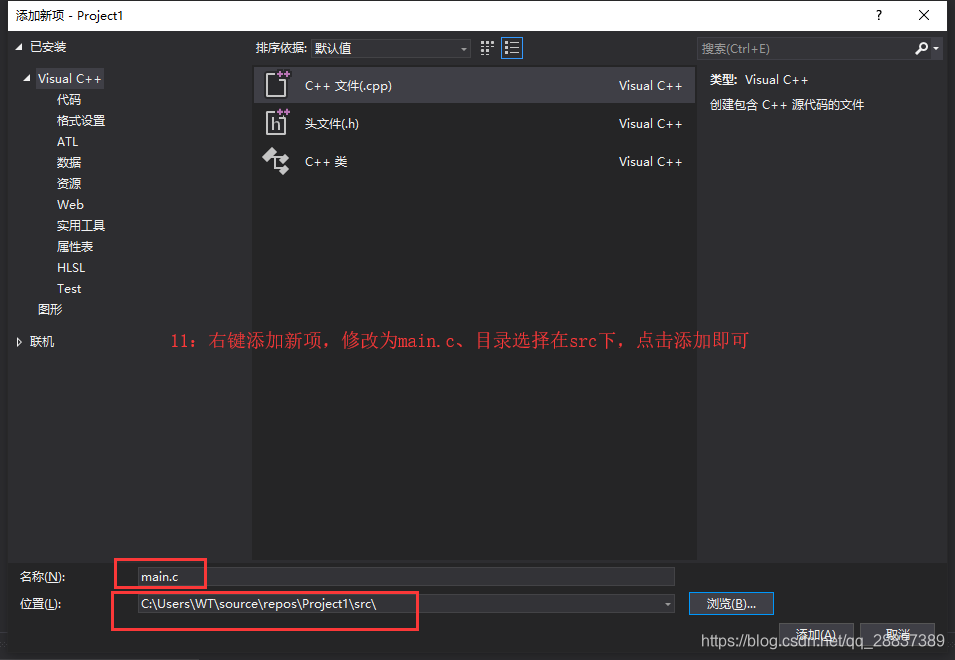Click Visual C++ label in the .cpp row
955x660 pixels.
coord(650,86)
